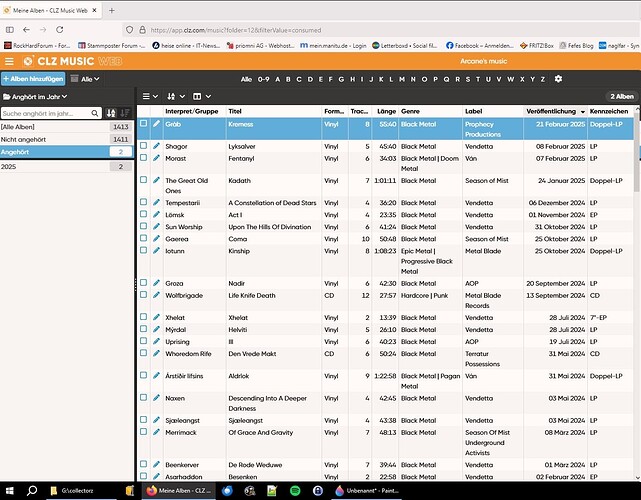Filter albums by letter M
This screenshot has width=641, height=500.
pyautogui.click(x=402, y=79)
